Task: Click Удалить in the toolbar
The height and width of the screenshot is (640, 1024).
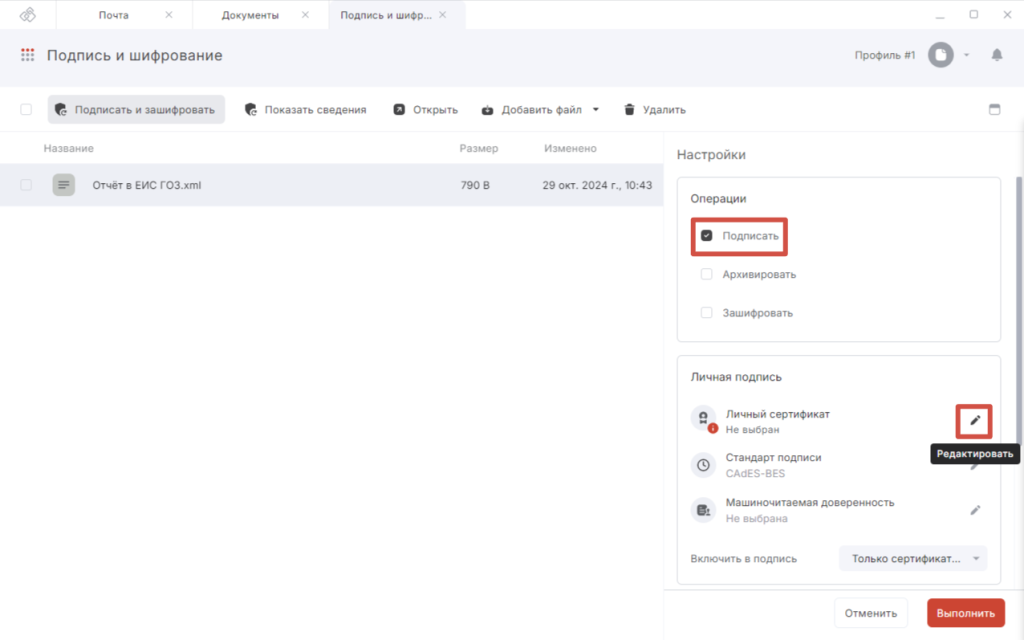Action: point(654,110)
